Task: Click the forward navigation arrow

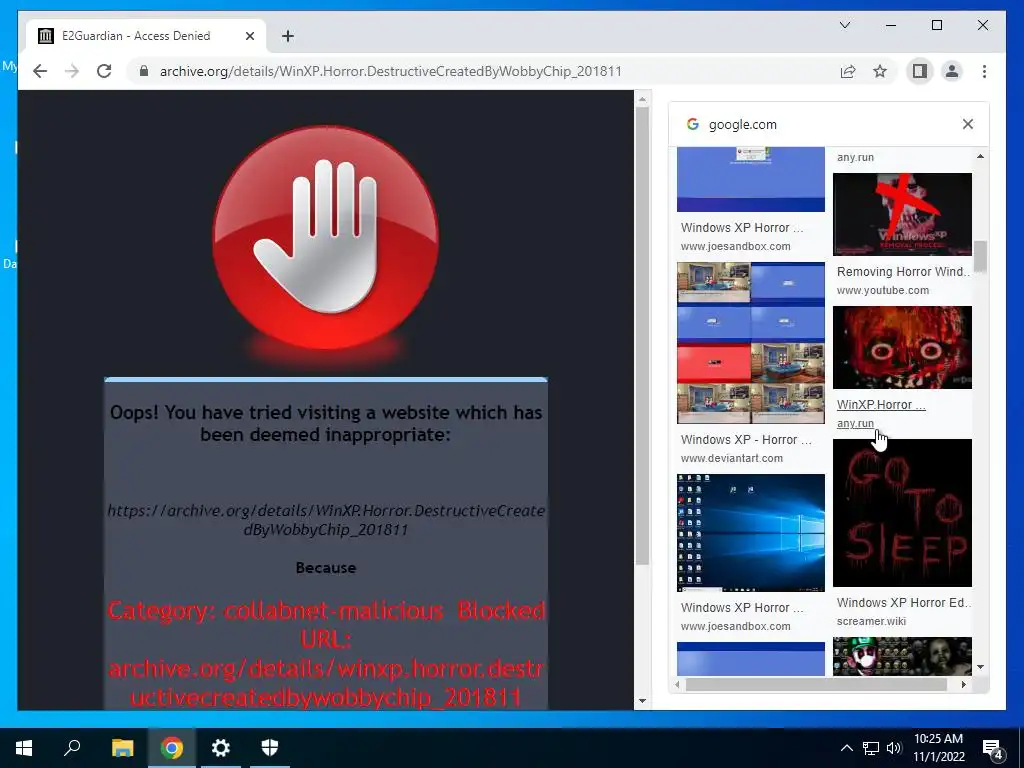Action: point(72,71)
